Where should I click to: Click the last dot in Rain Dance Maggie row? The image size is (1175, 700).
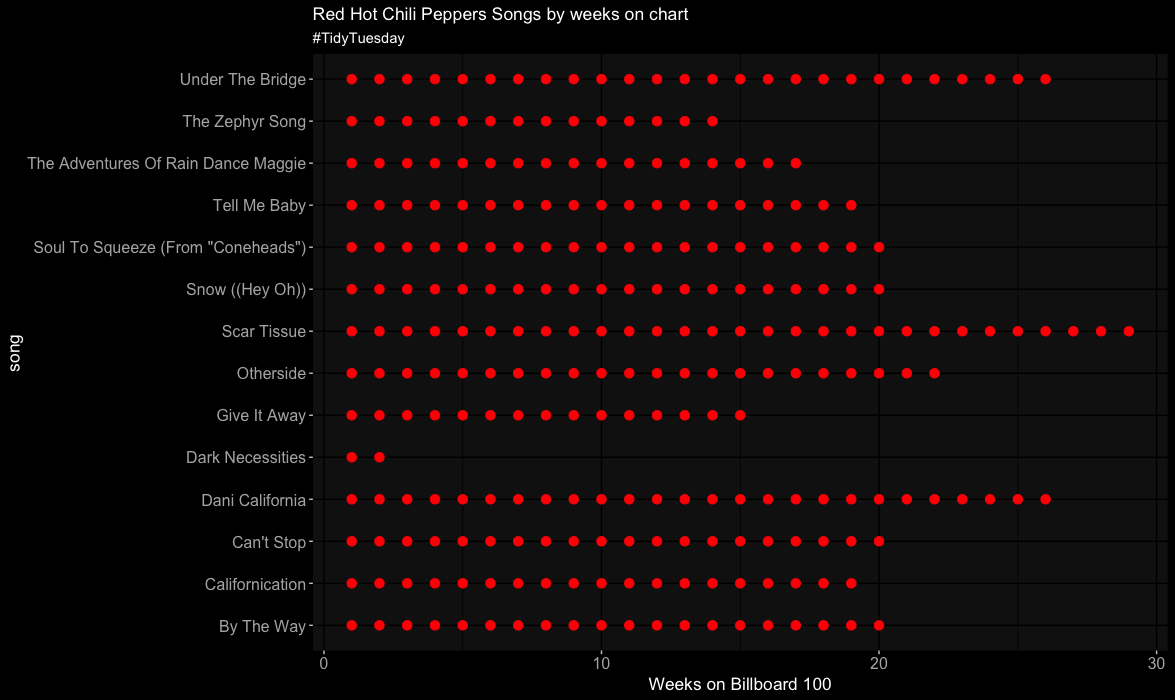[x=796, y=163]
